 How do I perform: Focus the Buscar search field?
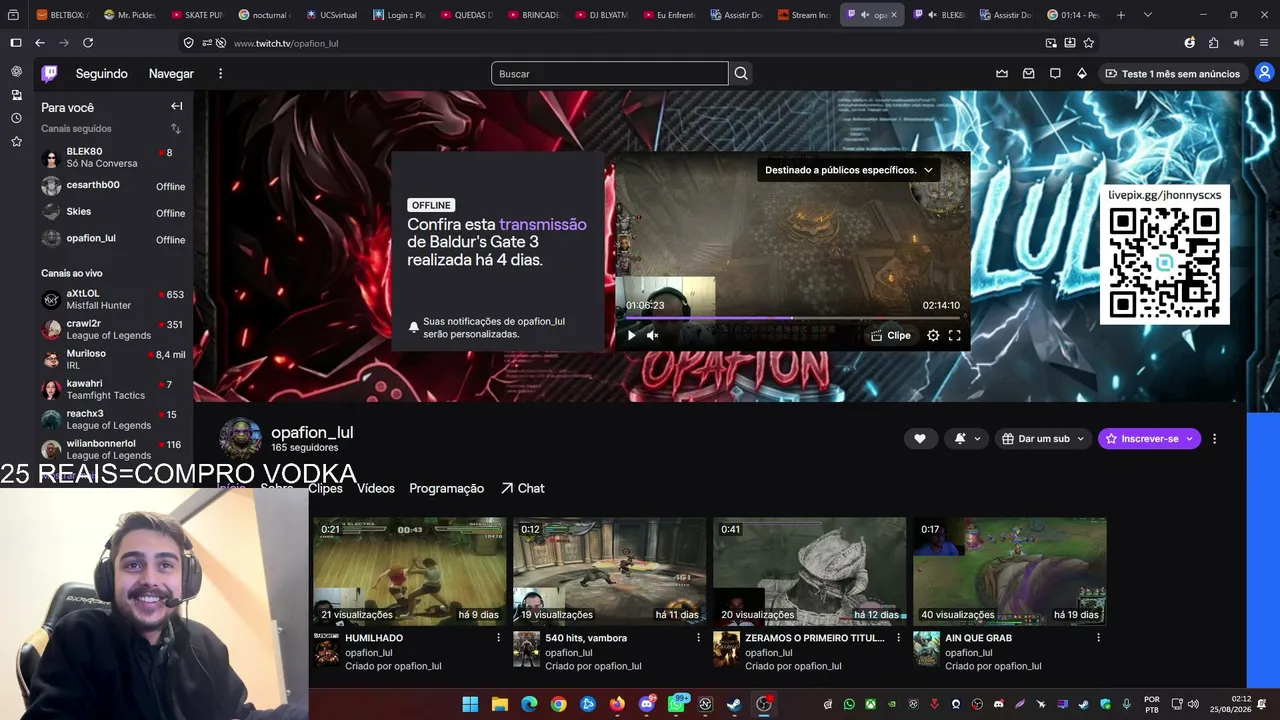[x=610, y=73]
